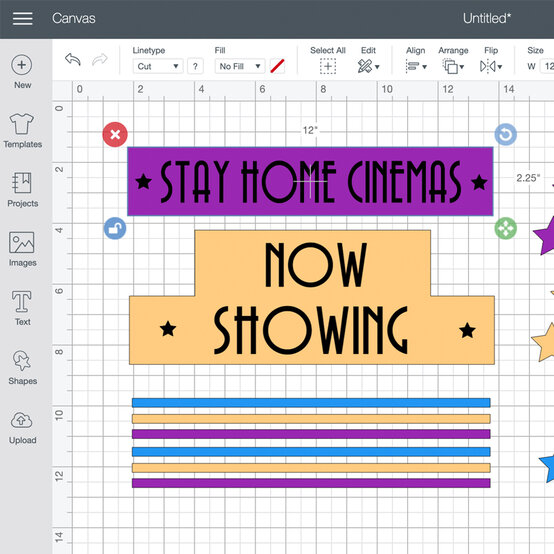
Task: Select the bottom purple stripe
Action: (311, 483)
